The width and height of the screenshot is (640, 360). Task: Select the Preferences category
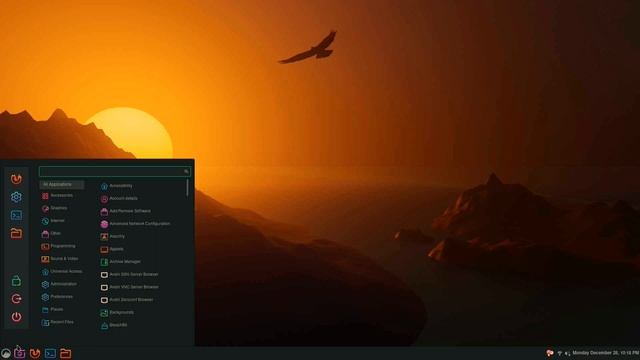click(57, 297)
